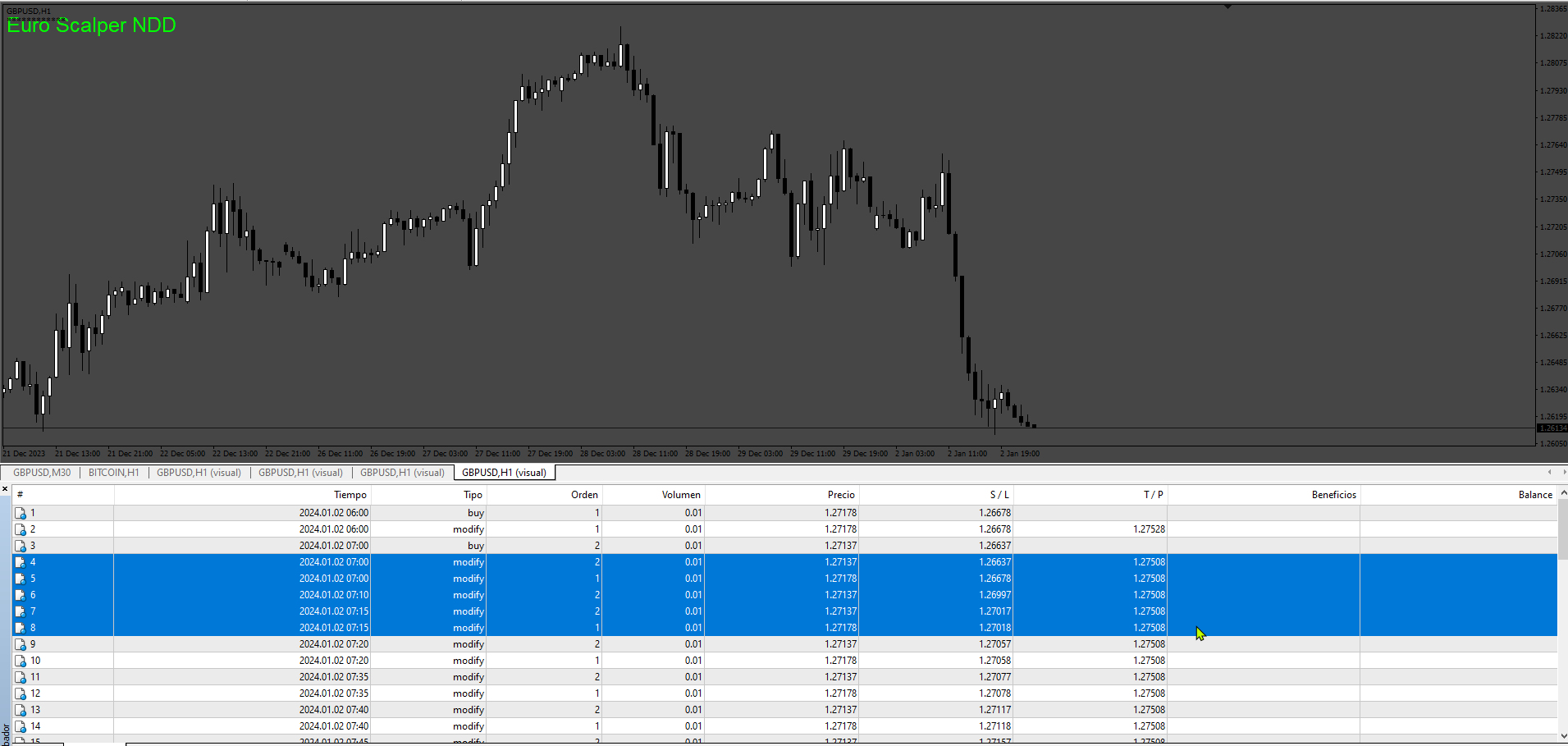Click the modify icon in row 12
Viewport: 1568px width, 746px height.
pyautogui.click(x=21, y=693)
